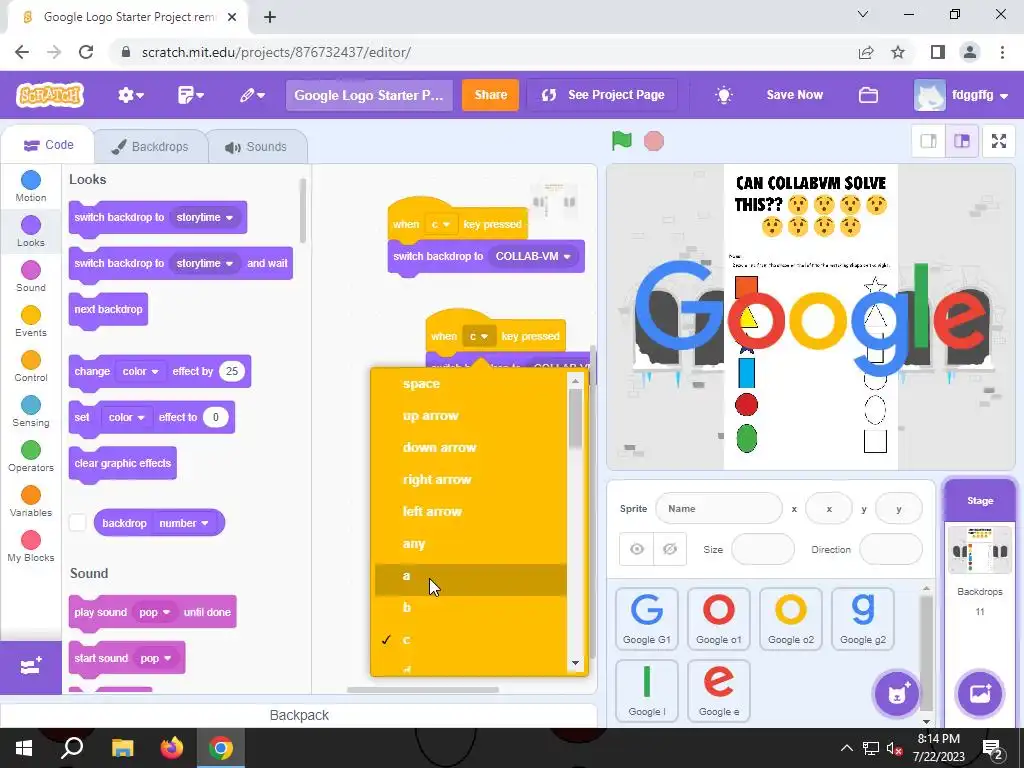Enter full screen stage mode
The image size is (1024, 768).
pos(999,141)
